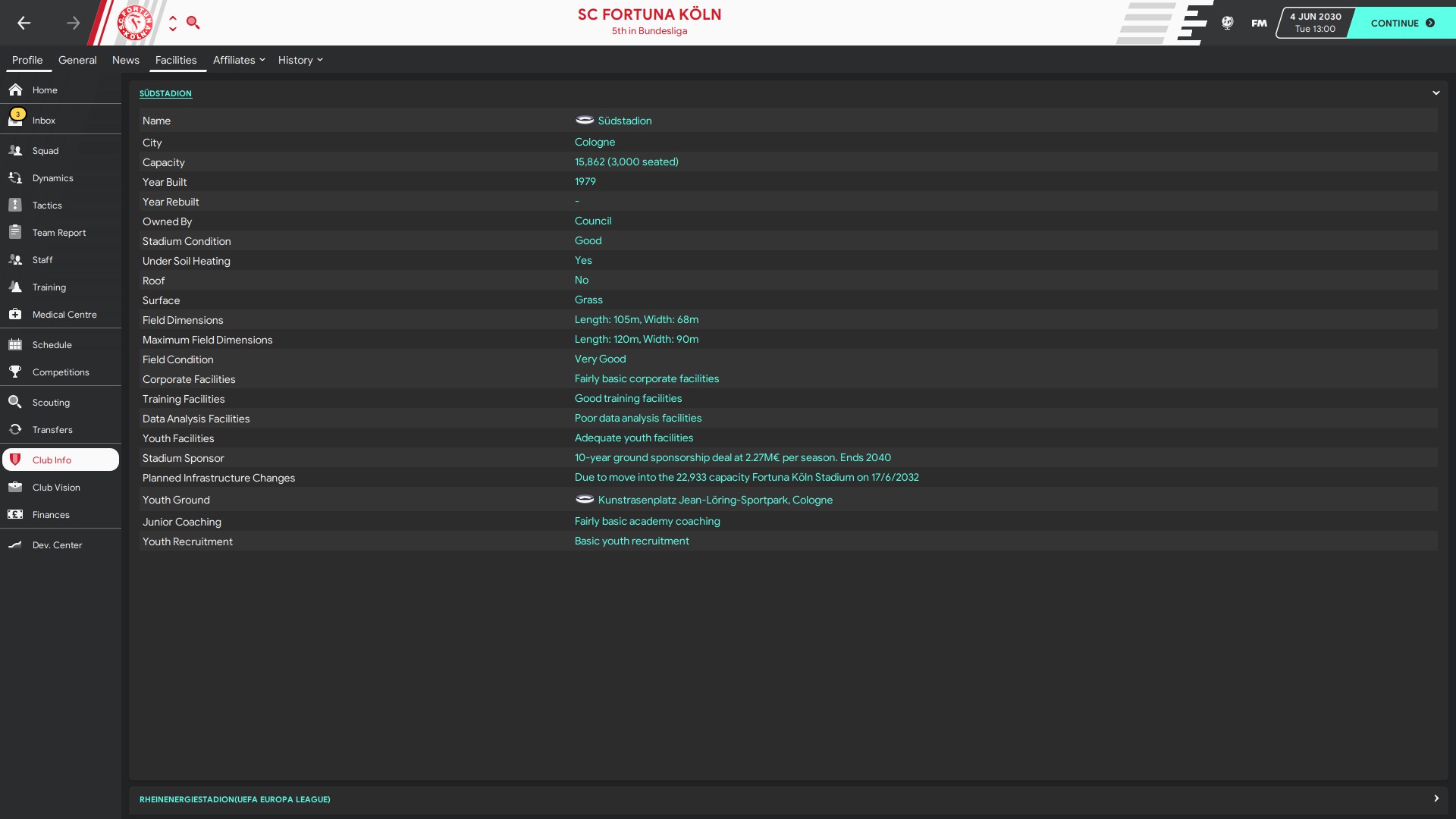Open the Affiliates dropdown menu

click(x=239, y=60)
